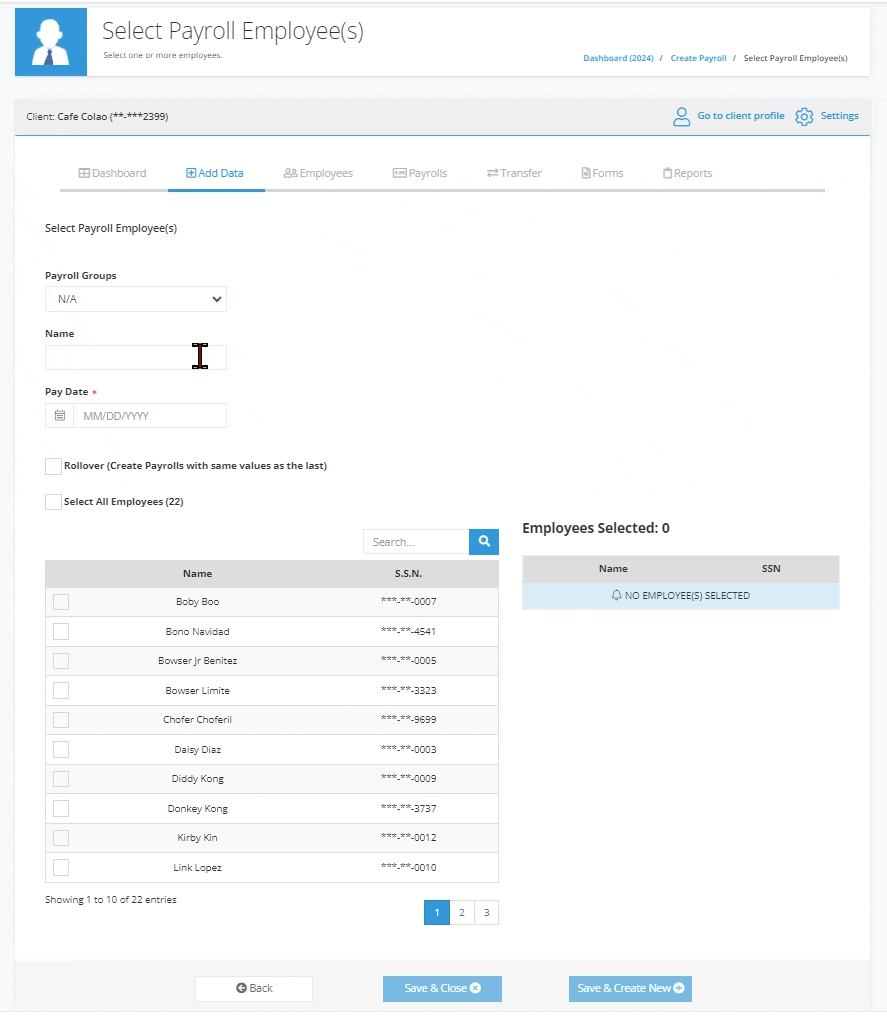This screenshot has height=1019, width=887.
Task: Switch to the Employees tab
Action: point(318,172)
